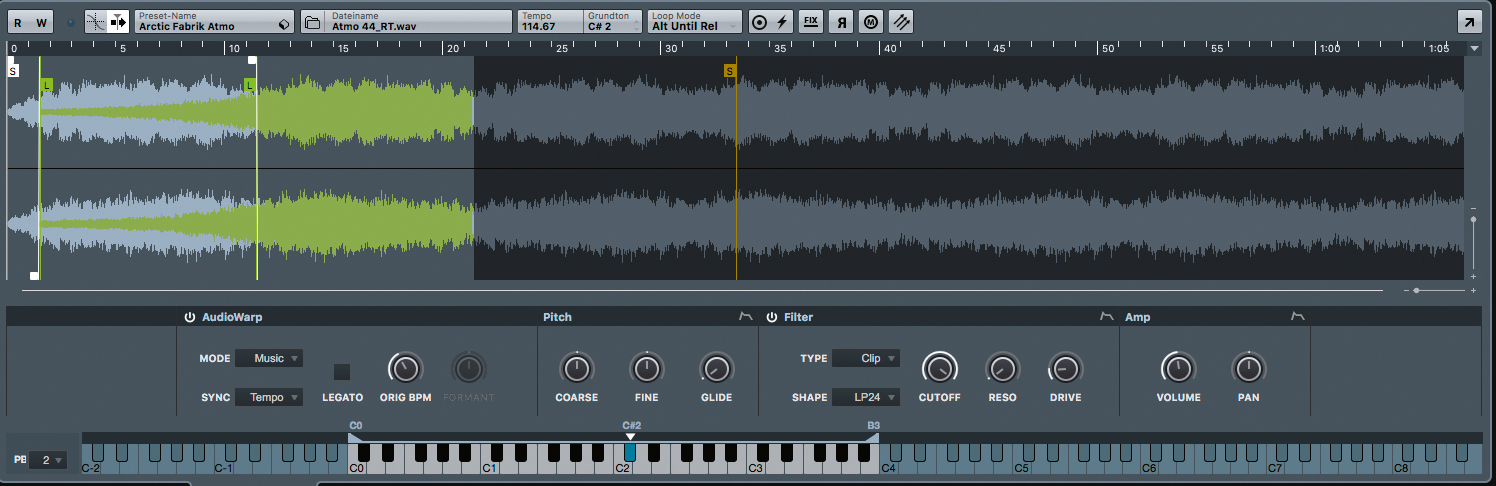The height and width of the screenshot is (486, 1496).
Task: Click the diagonal-lines icon after Monophonic
Action: tap(902, 22)
